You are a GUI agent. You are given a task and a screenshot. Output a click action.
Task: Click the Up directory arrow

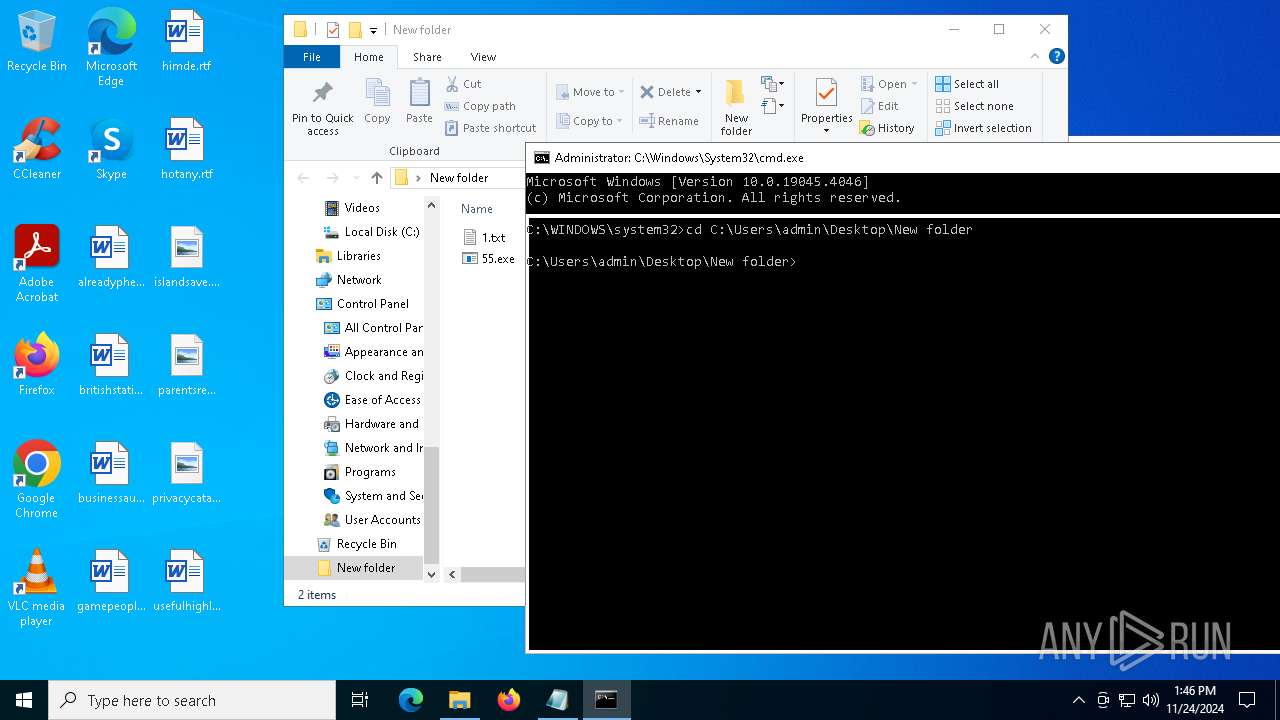pyautogui.click(x=376, y=178)
